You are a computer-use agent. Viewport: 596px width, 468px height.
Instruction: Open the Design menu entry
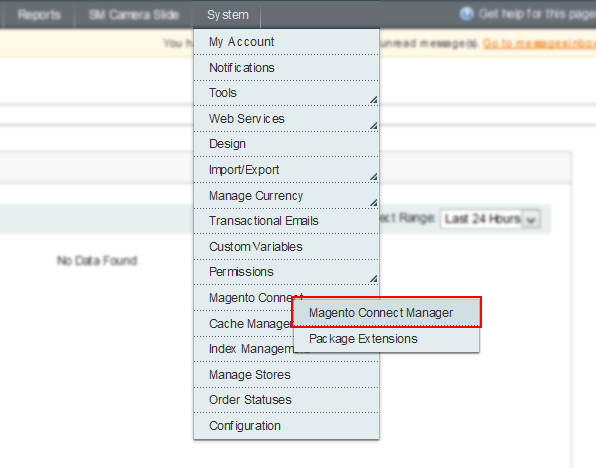pos(286,144)
